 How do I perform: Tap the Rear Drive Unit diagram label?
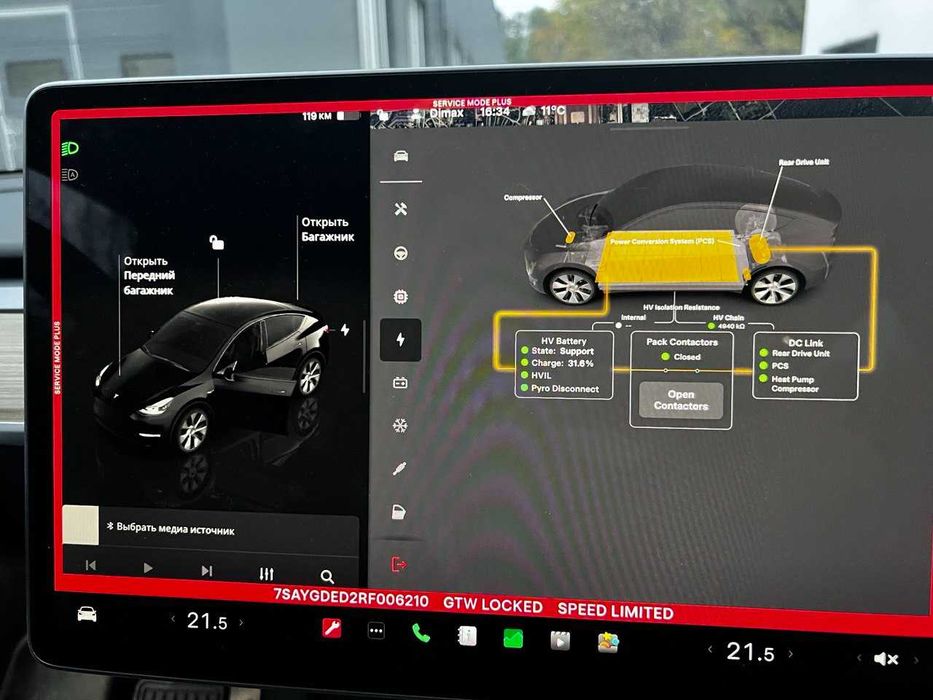click(804, 162)
